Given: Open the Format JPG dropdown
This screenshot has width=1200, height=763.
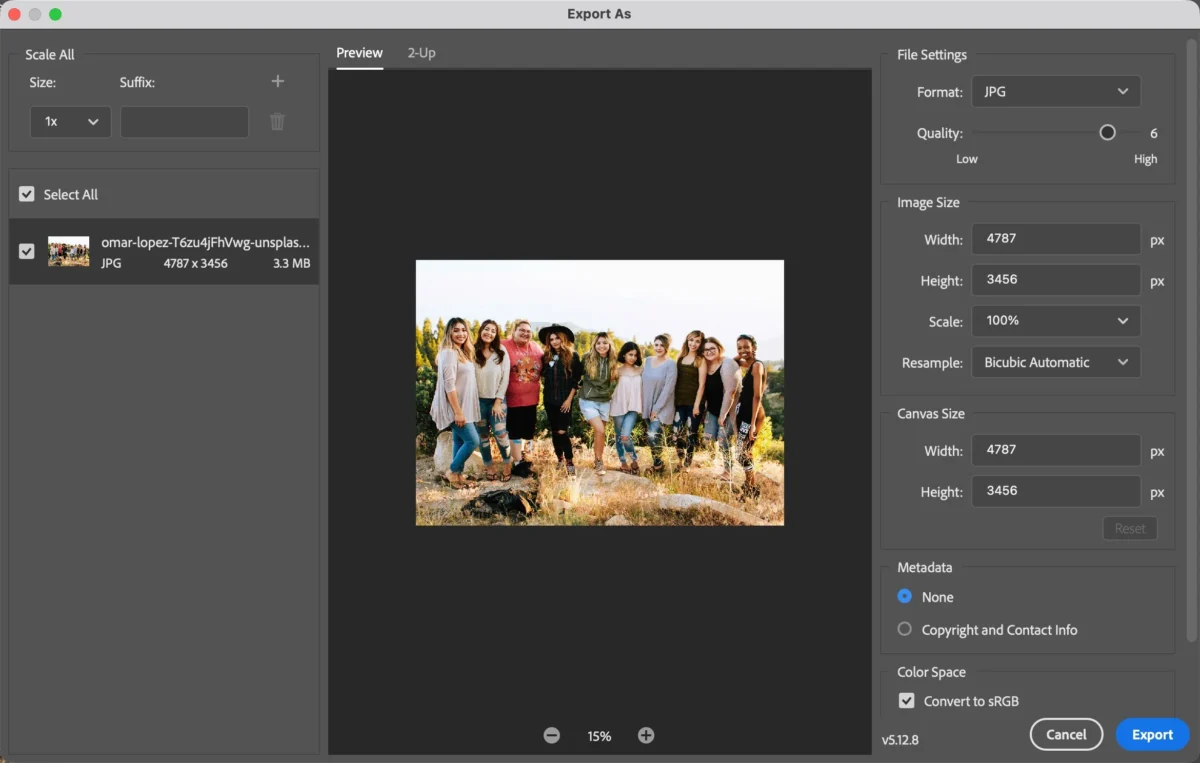Looking at the screenshot, I should click(1055, 92).
